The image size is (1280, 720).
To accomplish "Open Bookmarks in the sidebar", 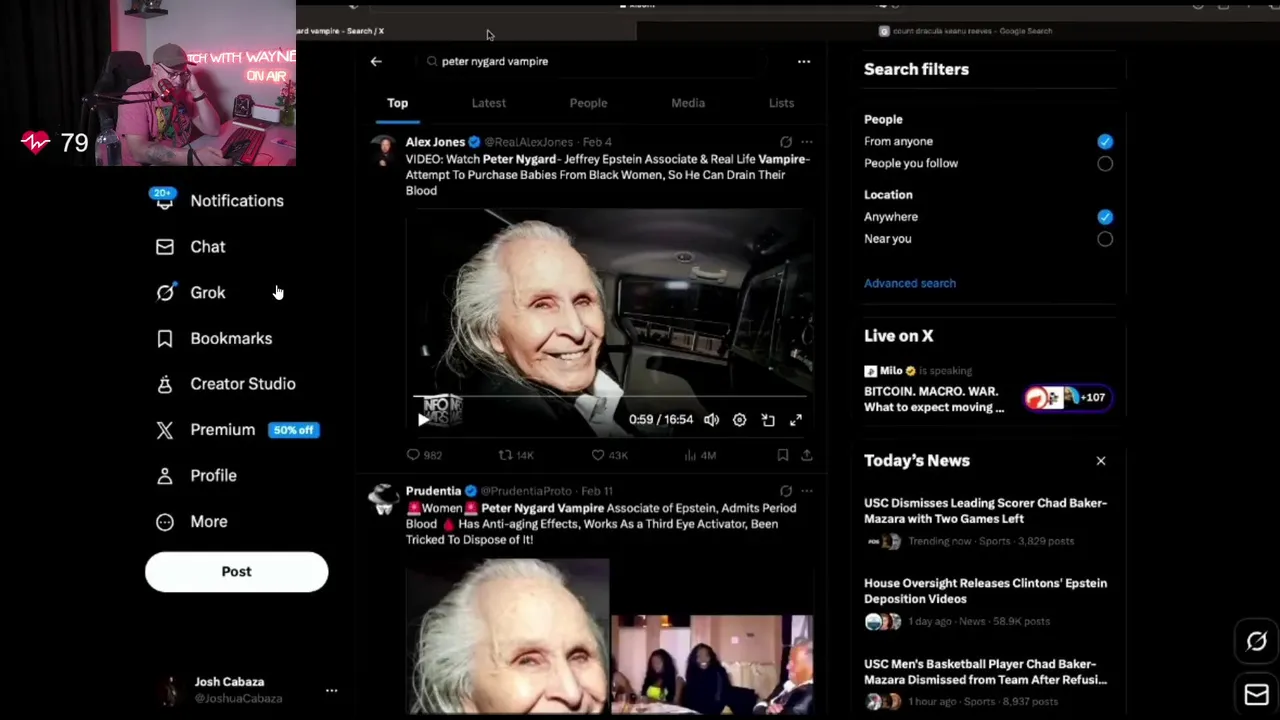I will point(214,339).
